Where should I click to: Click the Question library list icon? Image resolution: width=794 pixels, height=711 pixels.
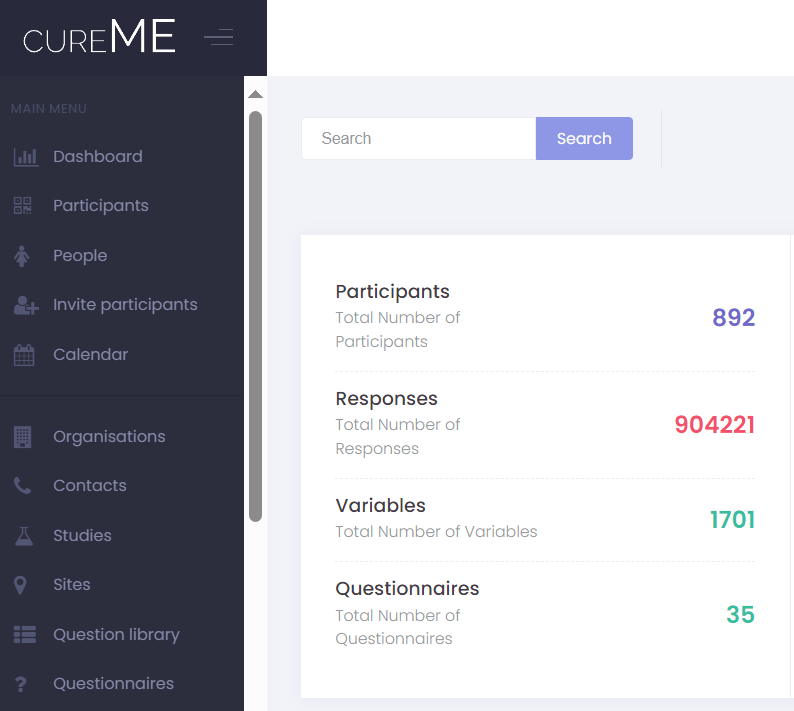coord(24,635)
